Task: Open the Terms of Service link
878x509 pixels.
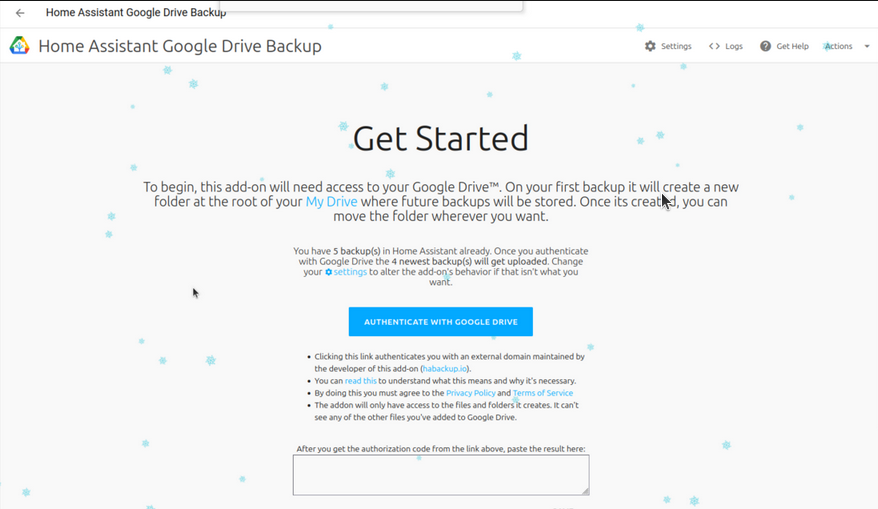Action: click(x=543, y=393)
